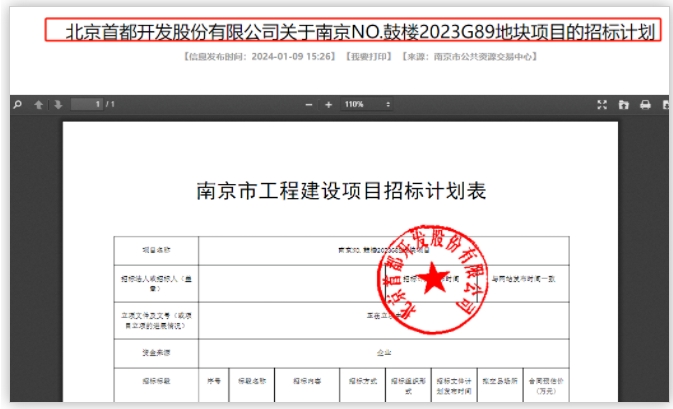Click the cut-off icon right of the printer
The width and height of the screenshot is (673, 409).
[666, 105]
